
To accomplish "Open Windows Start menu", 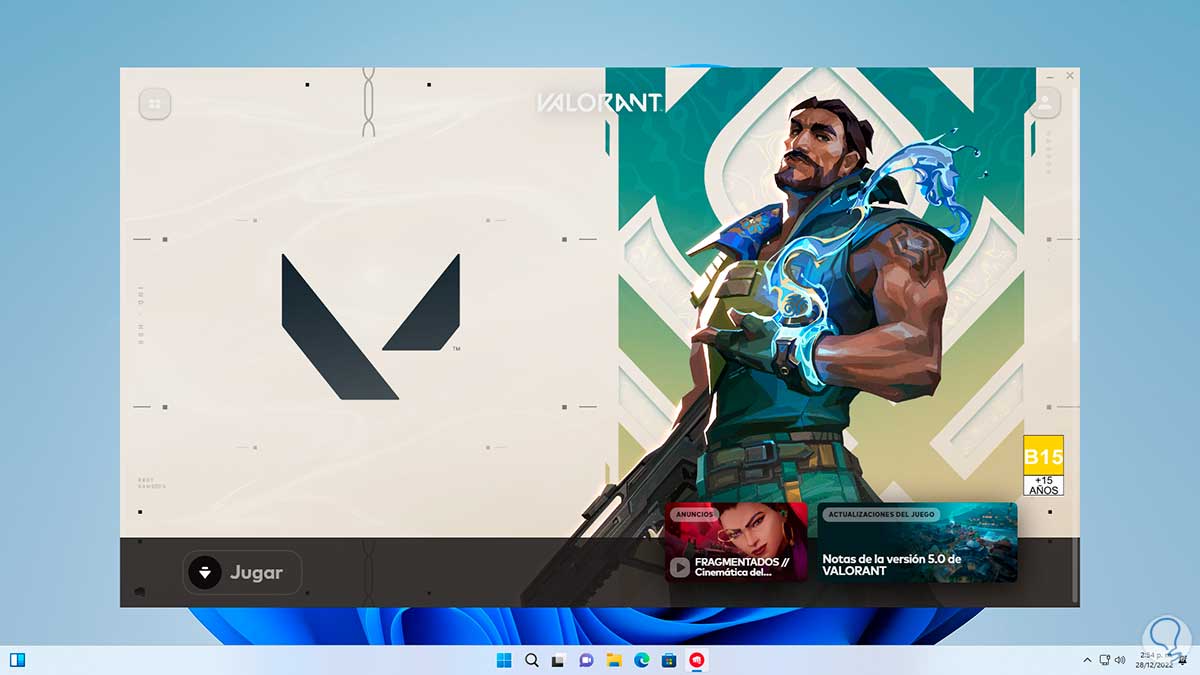I will click(x=504, y=660).
